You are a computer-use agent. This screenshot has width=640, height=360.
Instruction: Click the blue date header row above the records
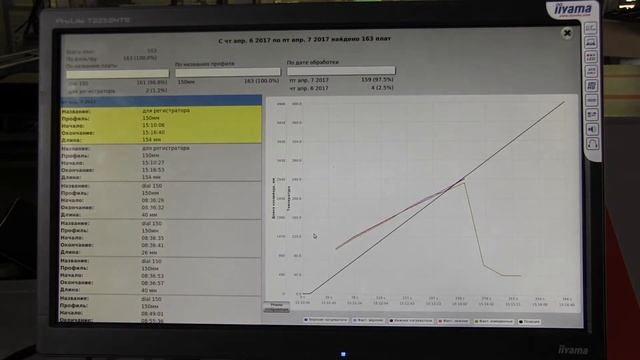pyautogui.click(x=161, y=101)
